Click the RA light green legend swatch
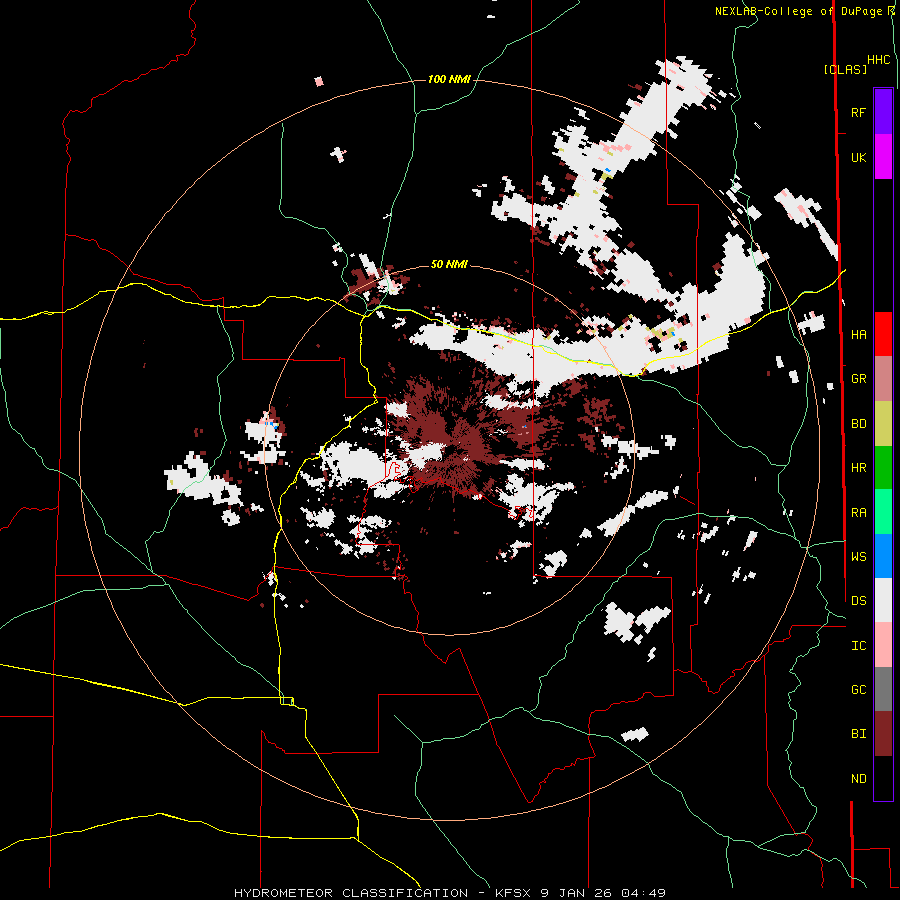This screenshot has height=900, width=900. click(883, 512)
